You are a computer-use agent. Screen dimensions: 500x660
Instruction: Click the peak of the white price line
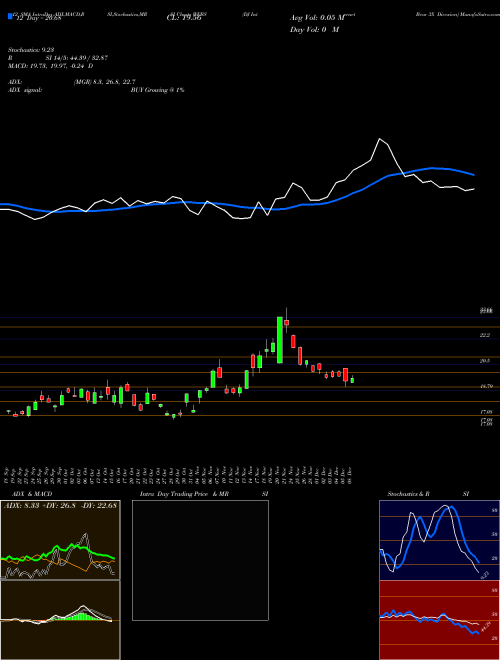380,138
